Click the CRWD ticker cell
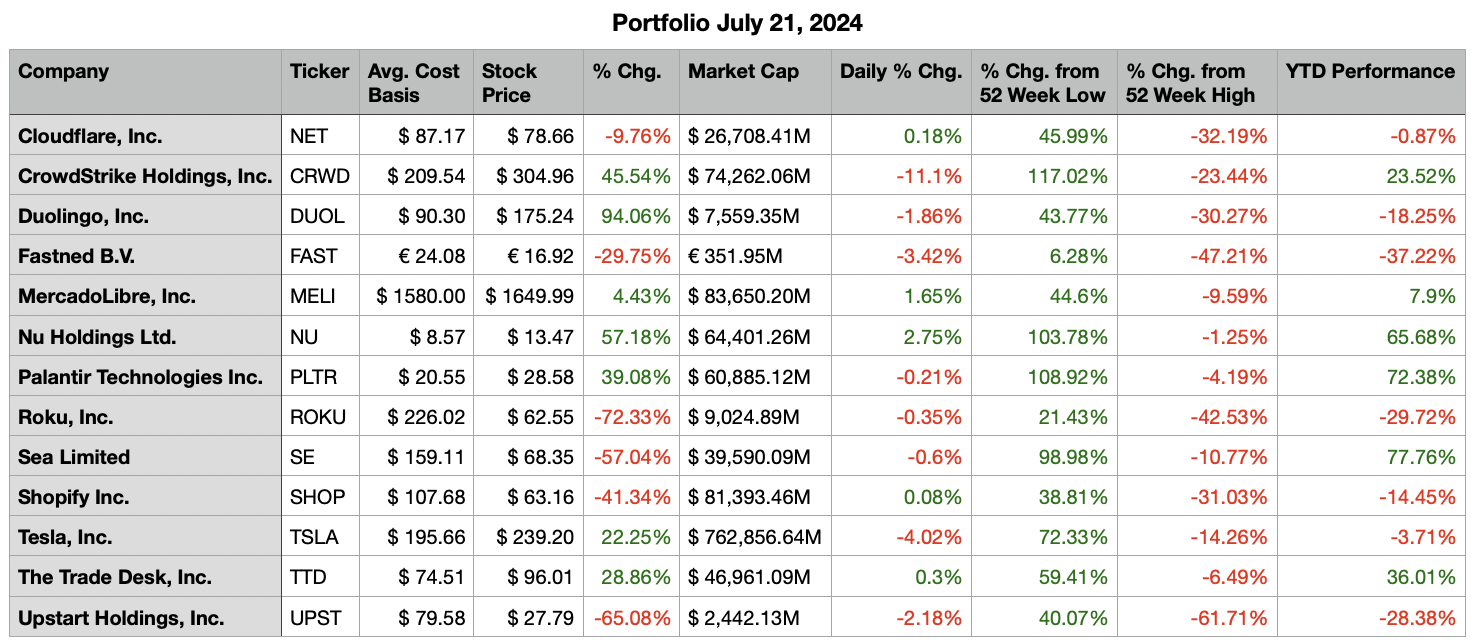The width and height of the screenshot is (1472, 644). tap(319, 176)
